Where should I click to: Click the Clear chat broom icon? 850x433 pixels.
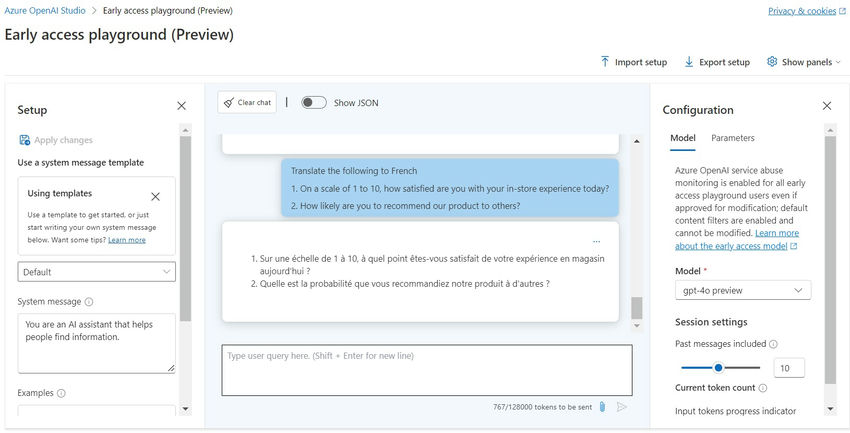click(x=229, y=102)
